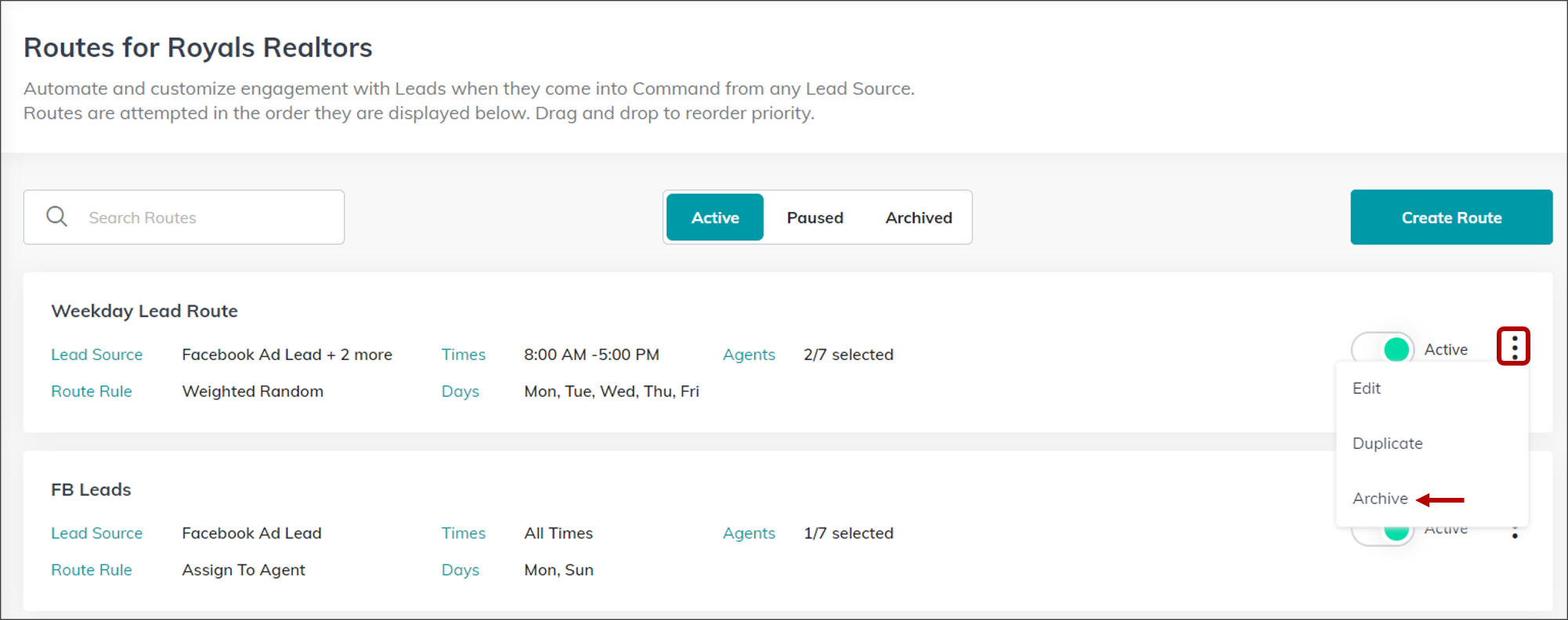Click Route Rule link under Weekday Lead Route
Image resolution: width=1568 pixels, height=620 pixels.
pyautogui.click(x=92, y=391)
